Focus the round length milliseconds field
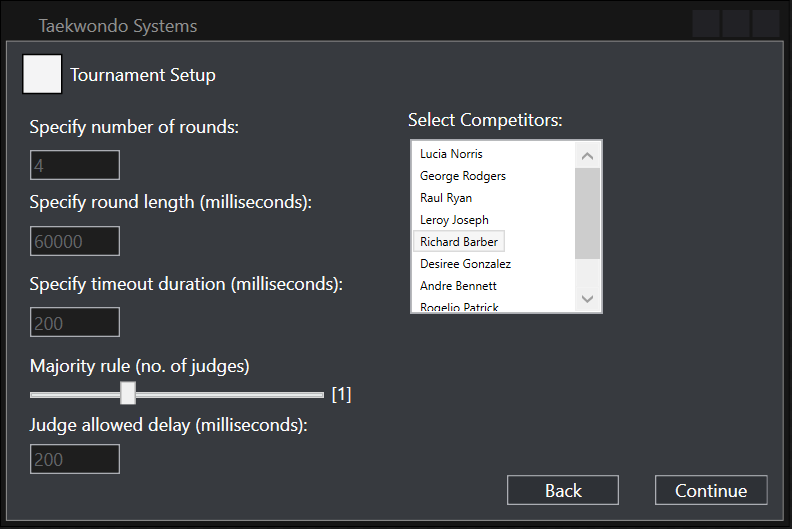The height and width of the screenshot is (529, 792). [x=75, y=241]
